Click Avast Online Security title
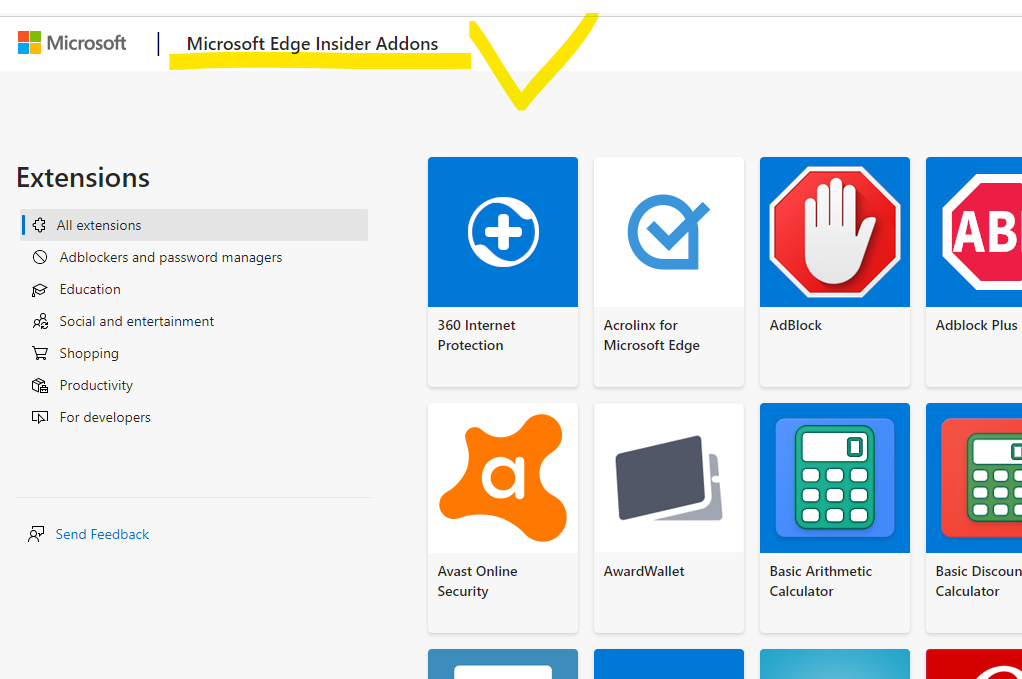The width and height of the screenshot is (1022, 679). [x=478, y=581]
